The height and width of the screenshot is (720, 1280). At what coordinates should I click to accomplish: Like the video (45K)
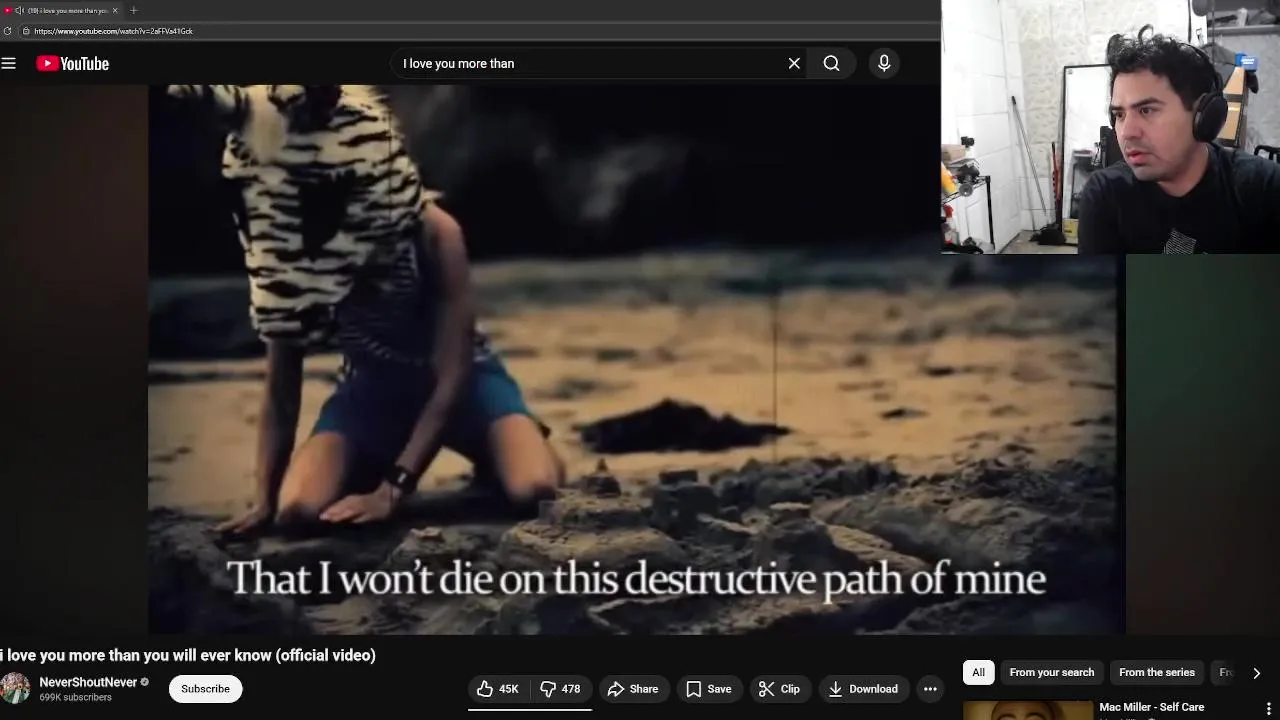[498, 688]
